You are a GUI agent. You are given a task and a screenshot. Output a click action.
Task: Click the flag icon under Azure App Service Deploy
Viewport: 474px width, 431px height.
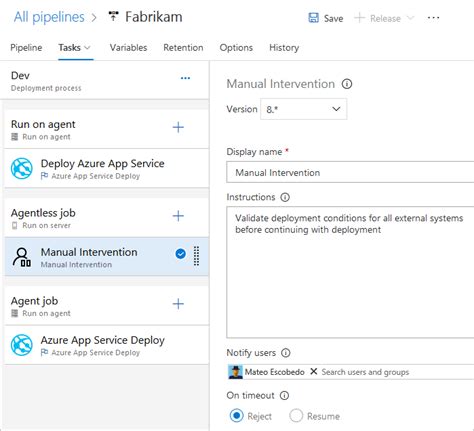coord(44,352)
